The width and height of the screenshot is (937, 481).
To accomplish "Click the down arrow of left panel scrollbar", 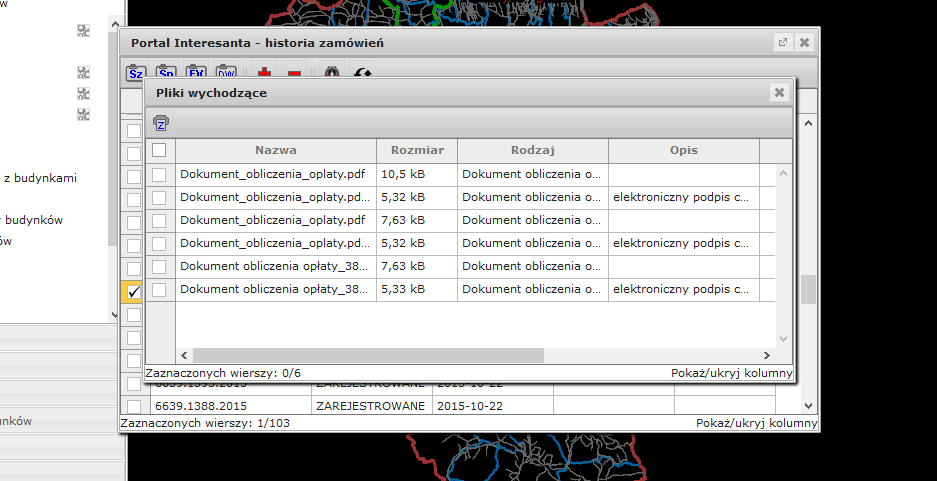I will [x=115, y=315].
